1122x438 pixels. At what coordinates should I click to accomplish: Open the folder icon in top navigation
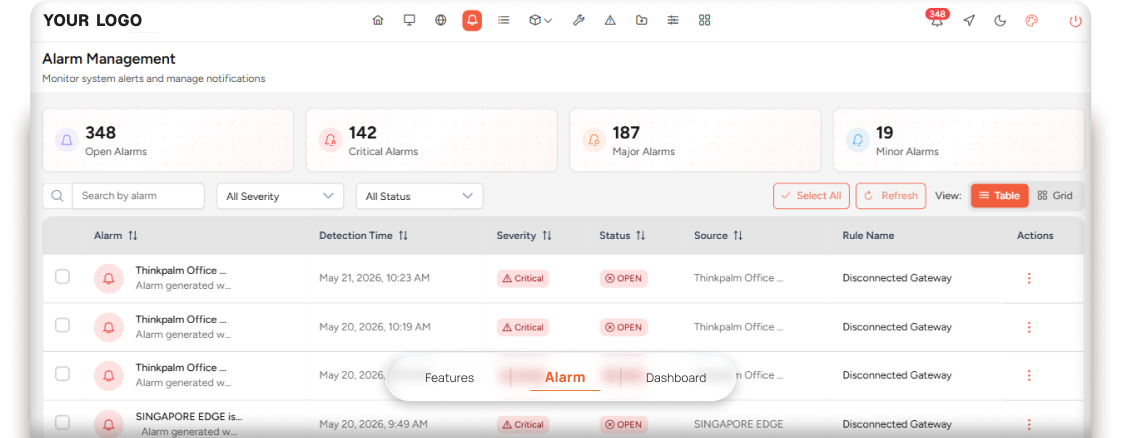tap(642, 21)
